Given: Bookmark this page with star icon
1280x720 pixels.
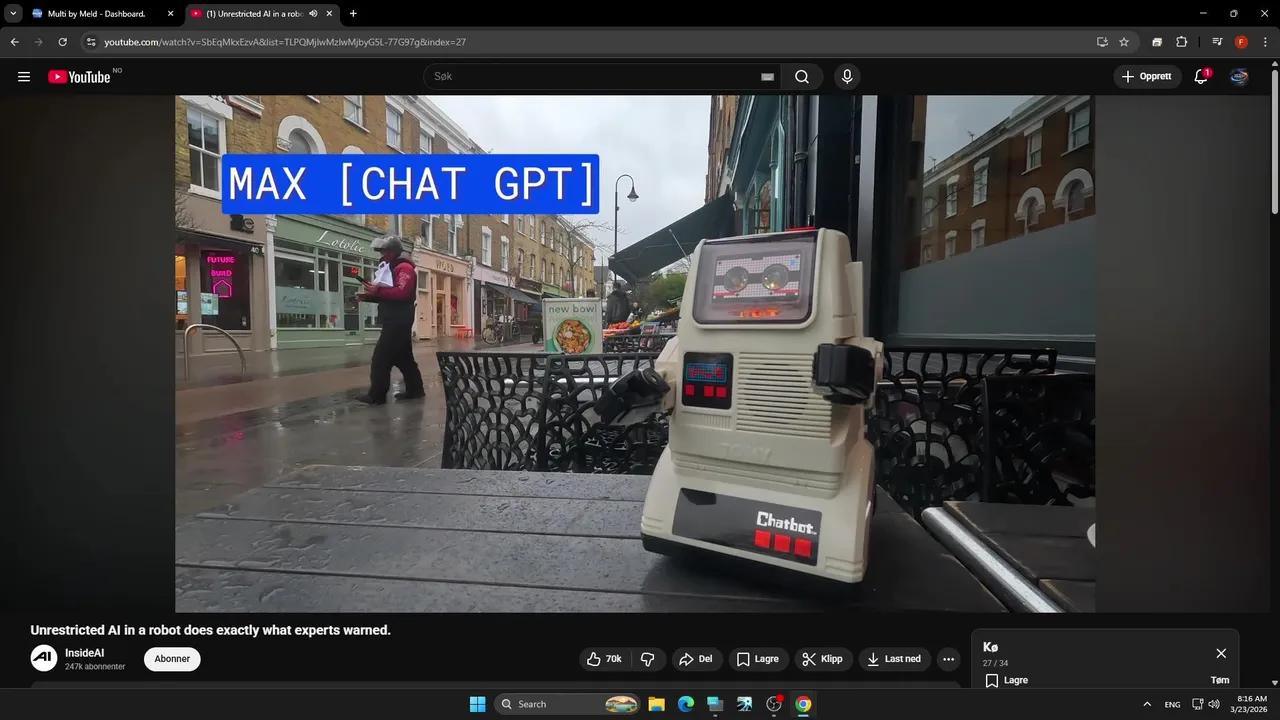Looking at the screenshot, I should coord(1124,42).
